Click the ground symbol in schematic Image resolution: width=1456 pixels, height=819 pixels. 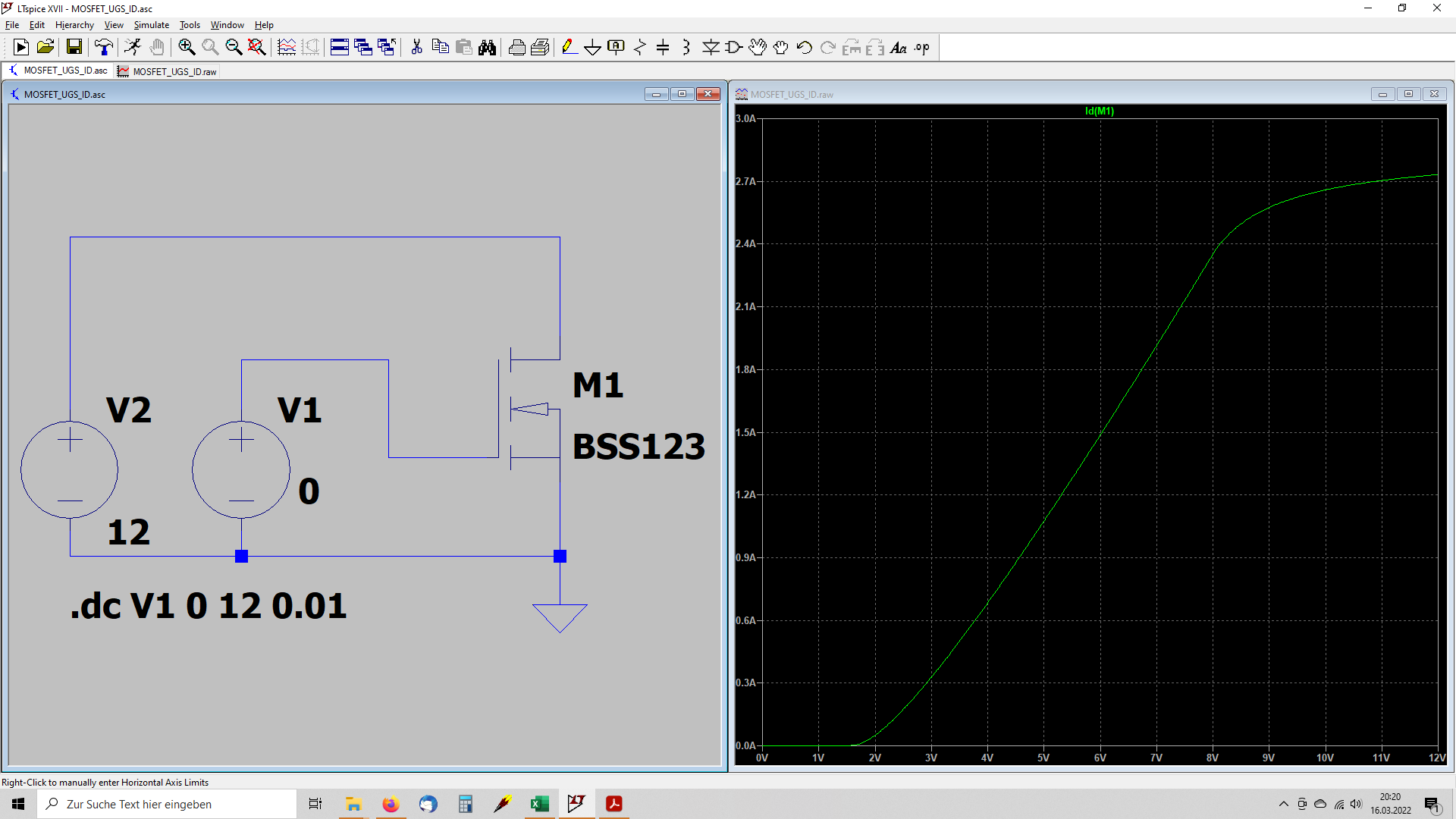(x=560, y=617)
